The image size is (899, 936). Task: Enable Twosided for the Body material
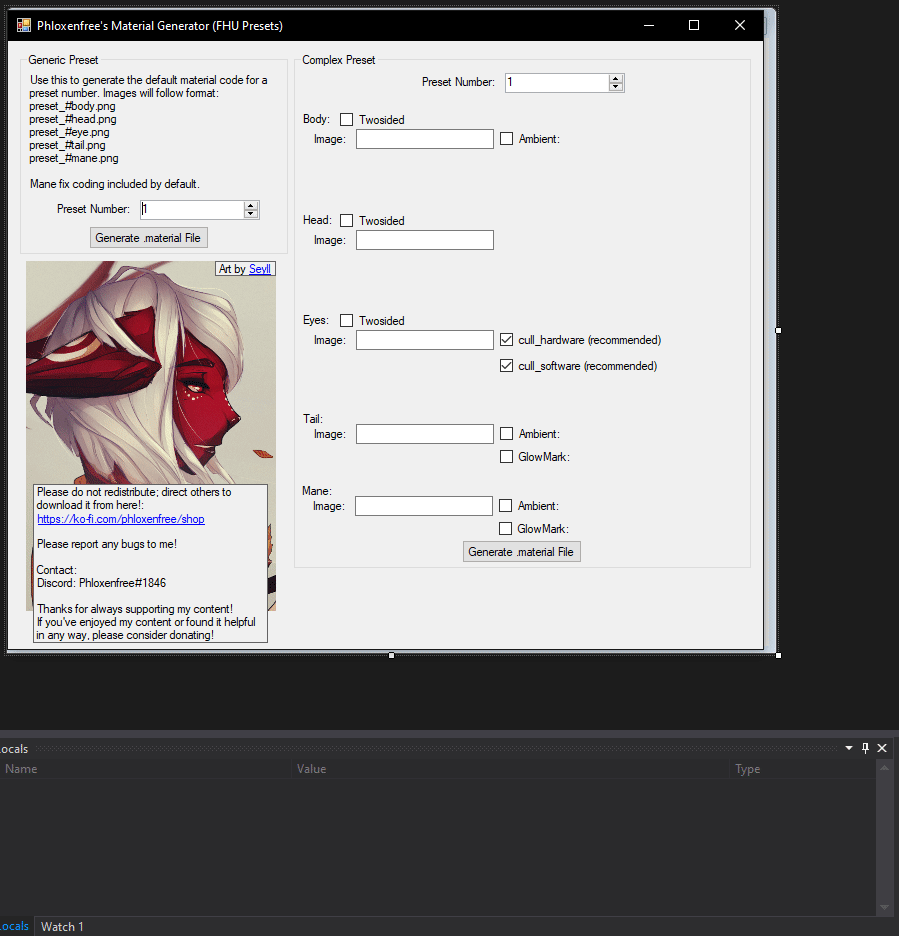click(x=346, y=119)
